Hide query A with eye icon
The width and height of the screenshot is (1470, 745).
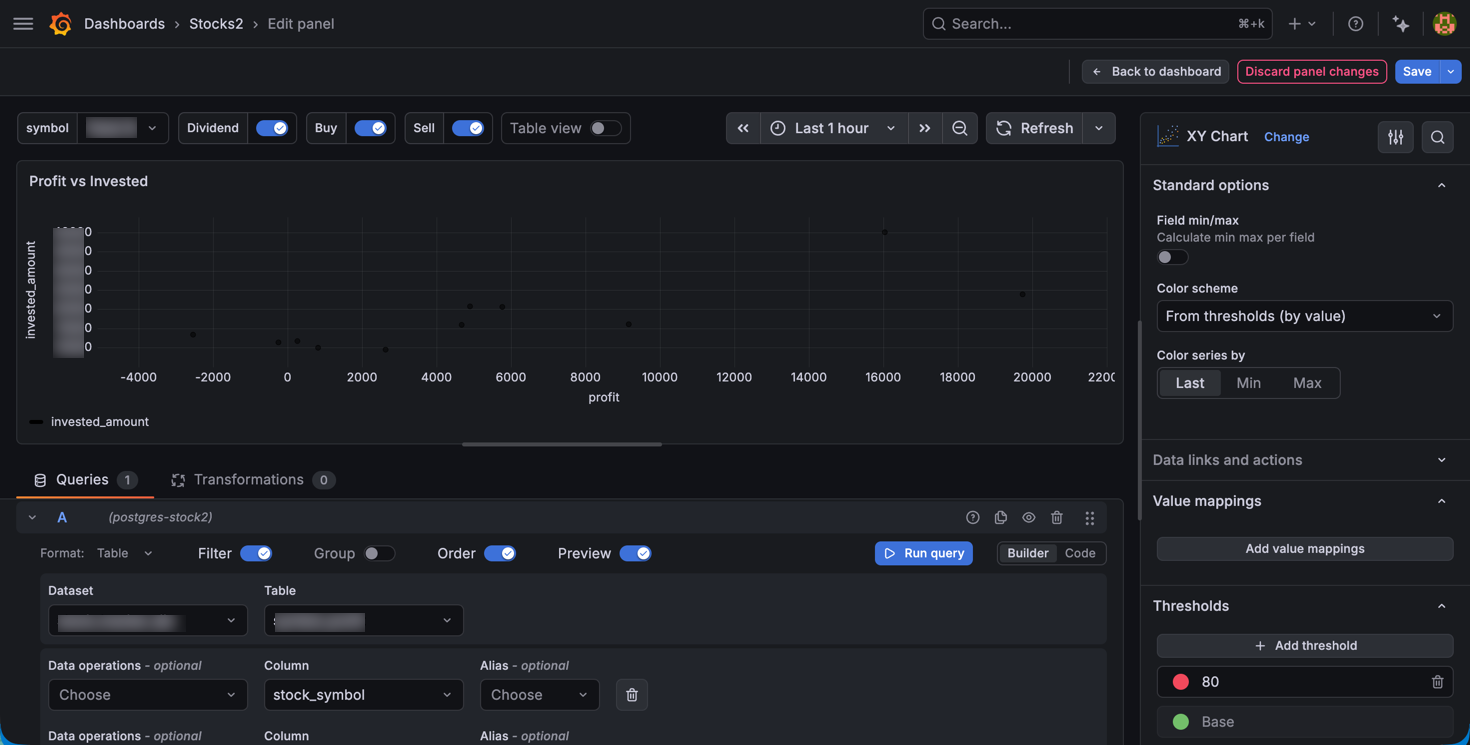[x=1028, y=517]
